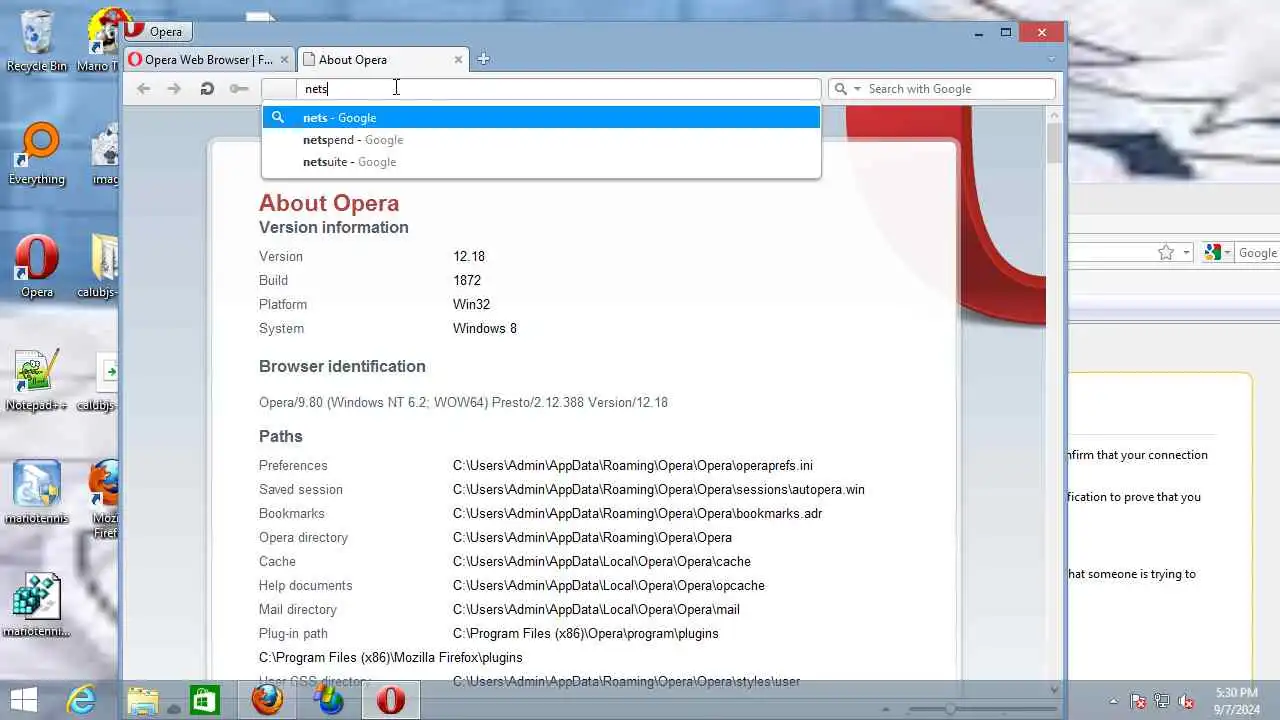Click the About Opera heading
Image resolution: width=1280 pixels, height=720 pixels.
pyautogui.click(x=329, y=203)
